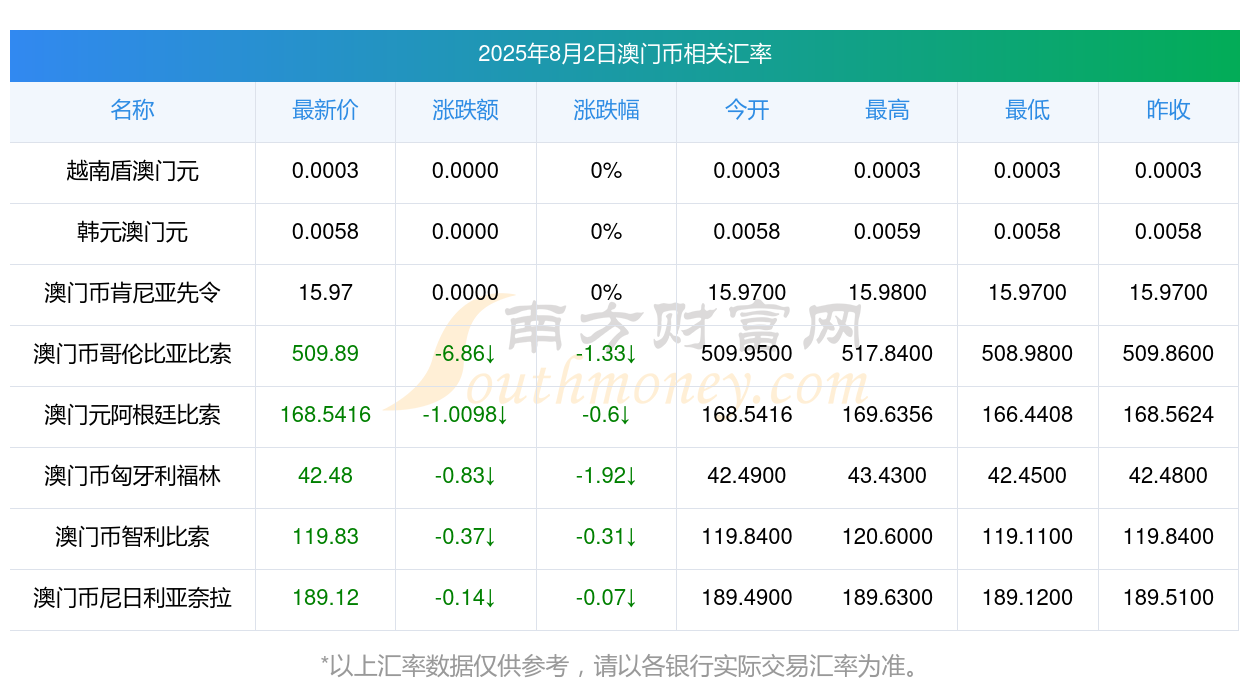Select the 昨收 column header
Image resolution: width=1250 pixels, height=698 pixels.
(x=1168, y=110)
